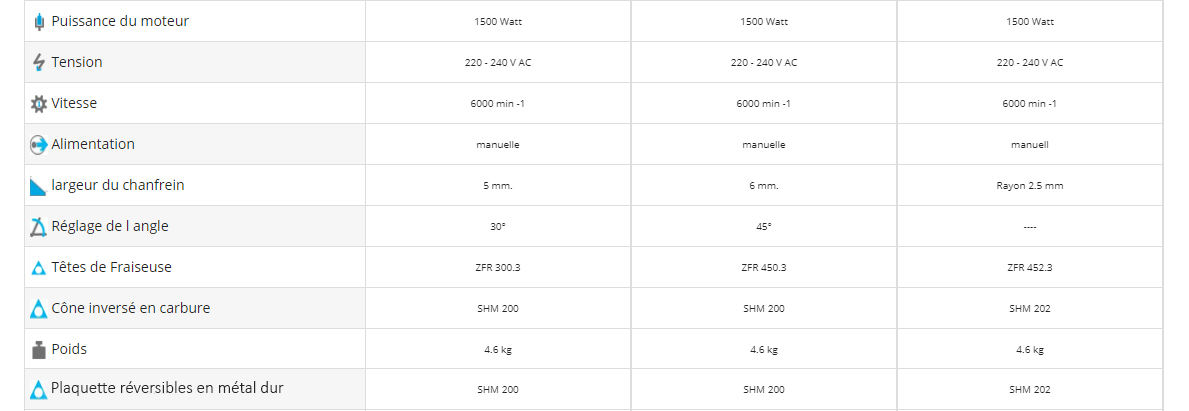The width and height of the screenshot is (1189, 411).
Task: Click the largeur du chanfrein label
Action: [118, 185]
